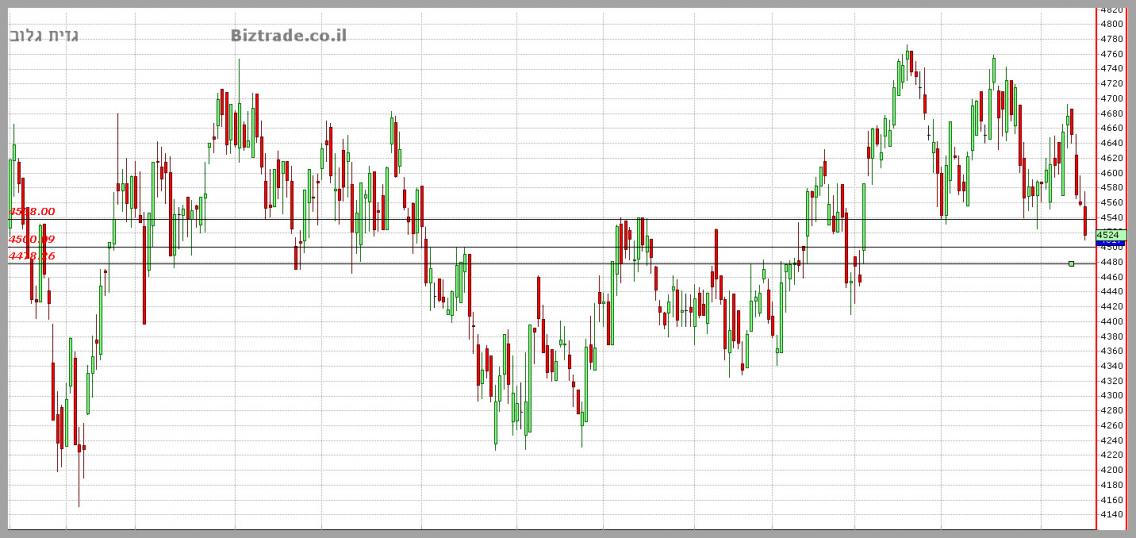The image size is (1136, 538).
Task: Select the small green square line handle
Action: tap(1071, 264)
